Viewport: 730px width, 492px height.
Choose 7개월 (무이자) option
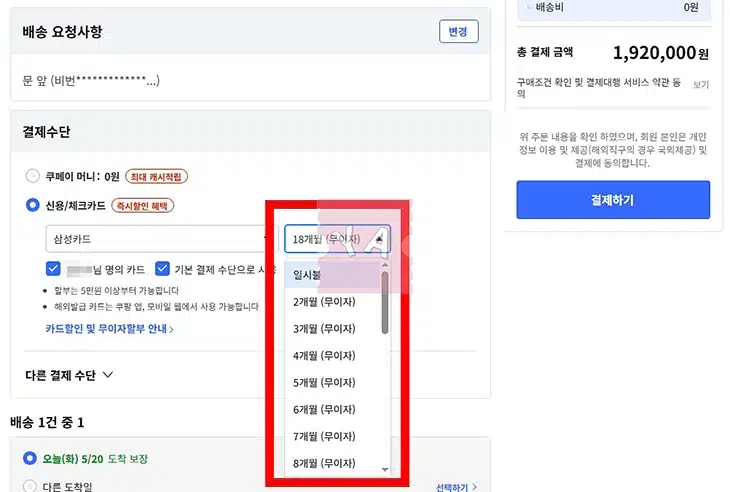(333, 437)
